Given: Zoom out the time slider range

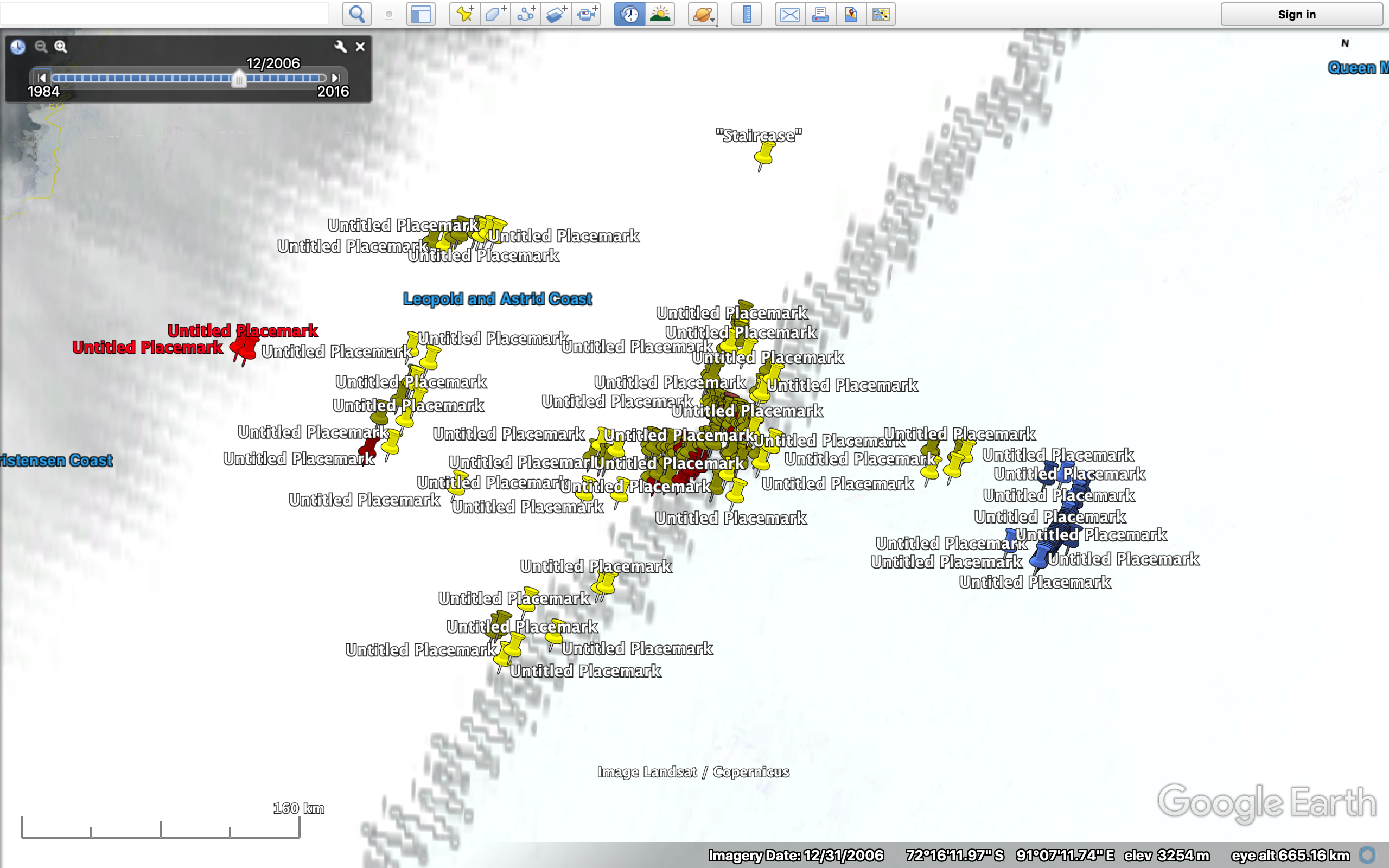Looking at the screenshot, I should pyautogui.click(x=41, y=47).
